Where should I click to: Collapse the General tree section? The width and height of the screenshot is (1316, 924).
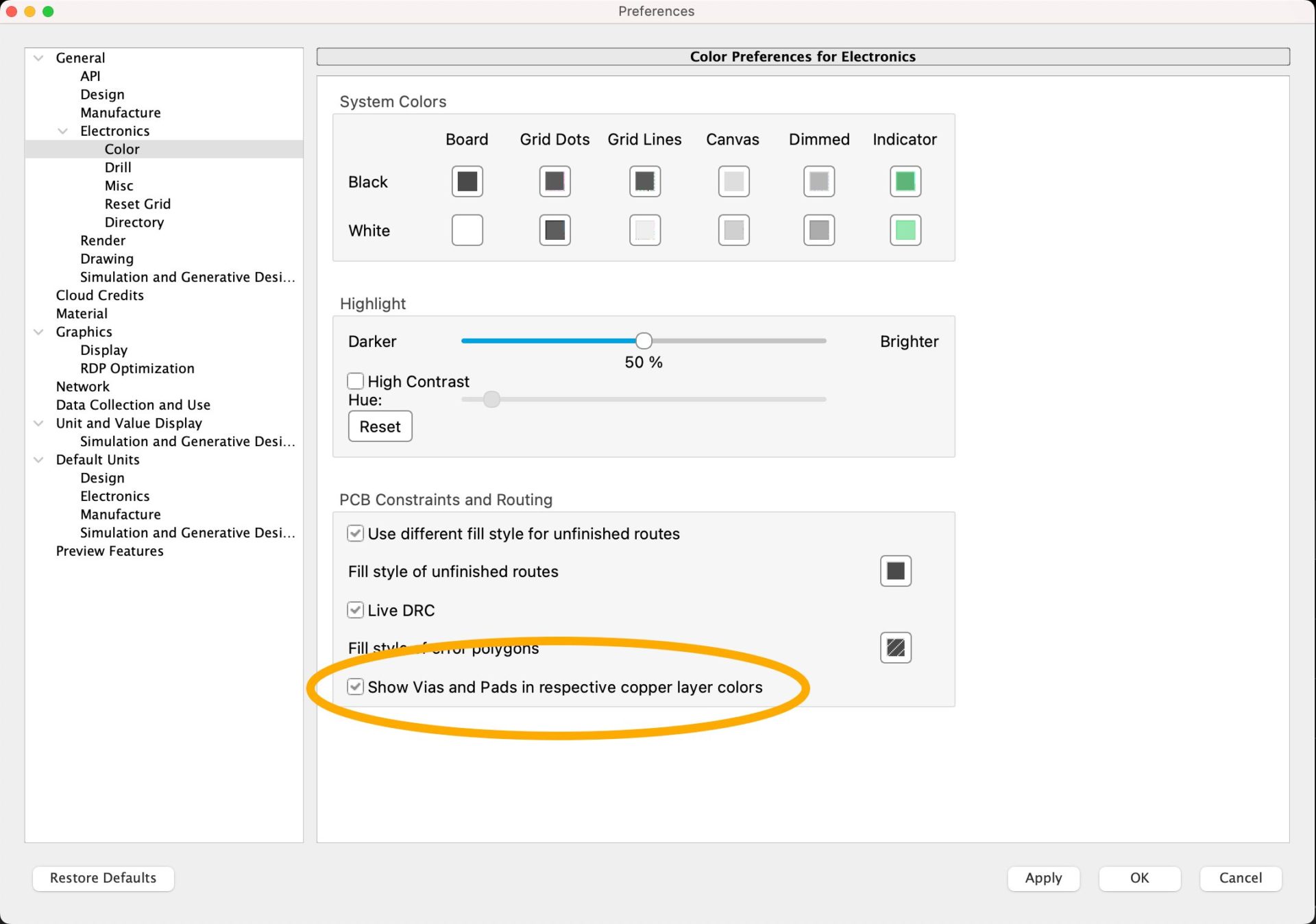tap(39, 58)
